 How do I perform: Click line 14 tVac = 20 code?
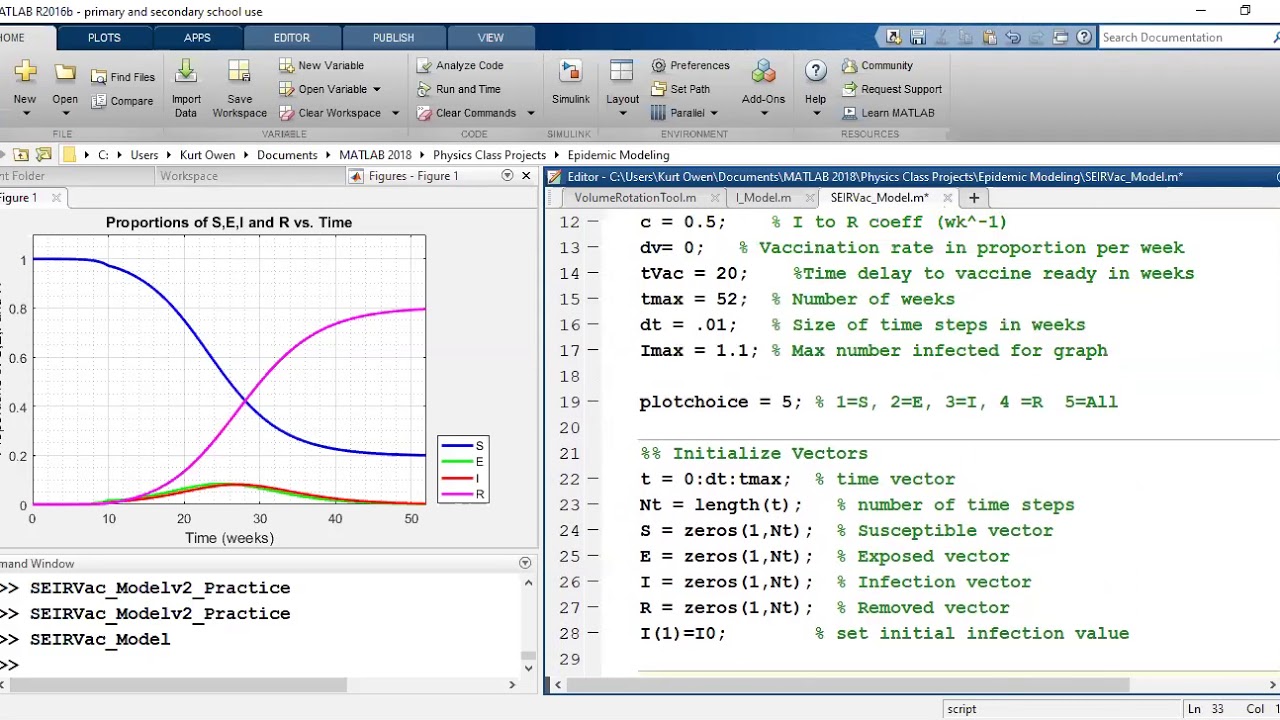click(x=694, y=273)
